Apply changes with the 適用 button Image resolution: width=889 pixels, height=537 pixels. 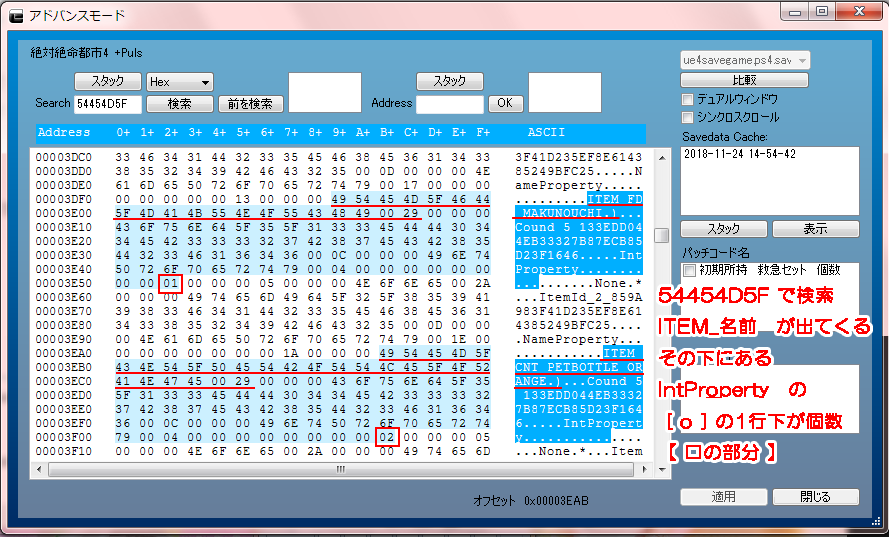click(724, 496)
